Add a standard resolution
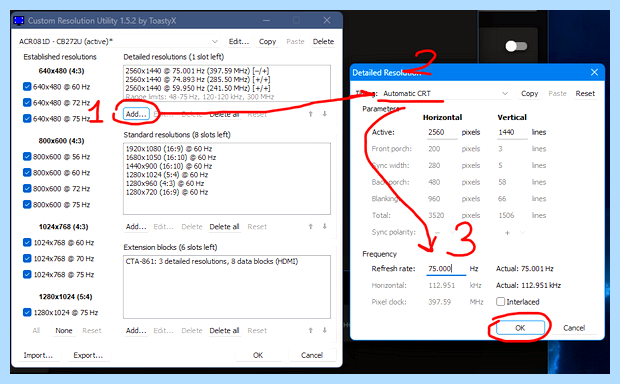Viewport: 620px width, 384px height. (x=136, y=226)
